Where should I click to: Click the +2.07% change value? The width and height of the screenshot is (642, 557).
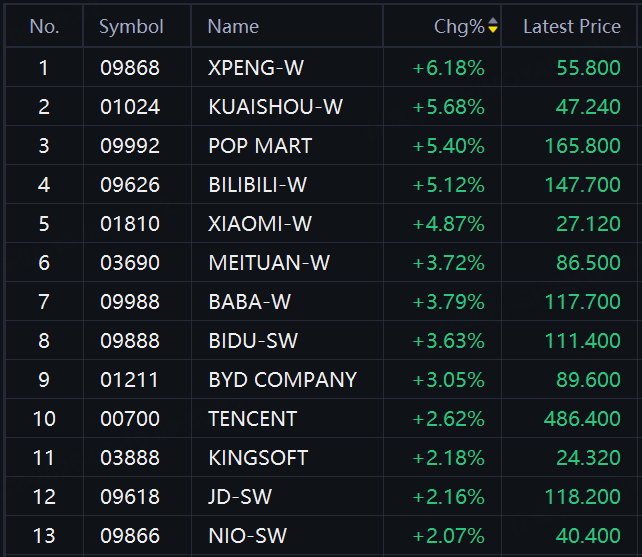point(448,536)
